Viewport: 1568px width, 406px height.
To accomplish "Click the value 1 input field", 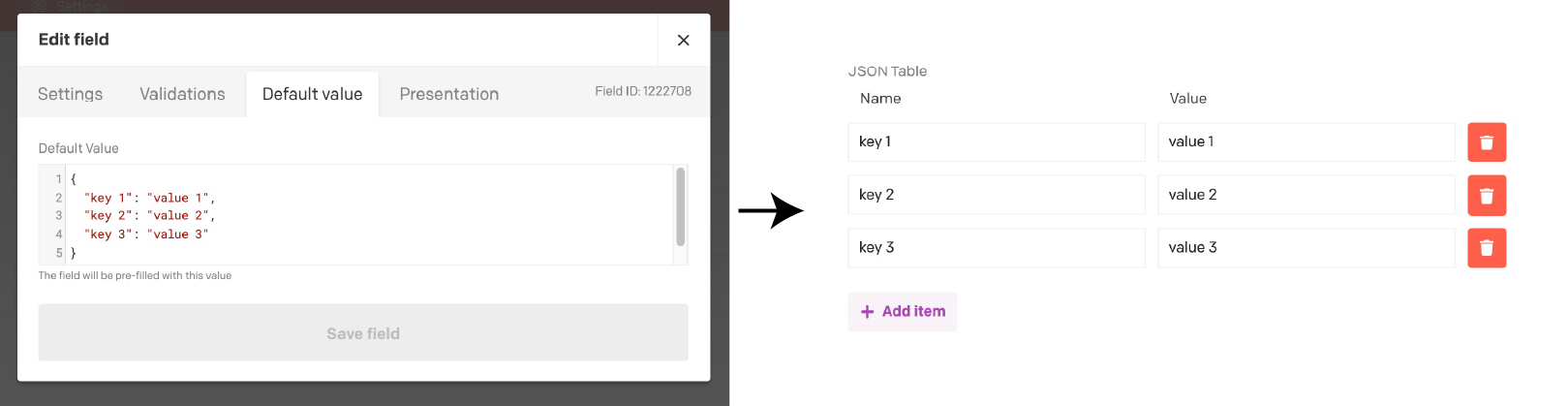I will click(x=1306, y=142).
